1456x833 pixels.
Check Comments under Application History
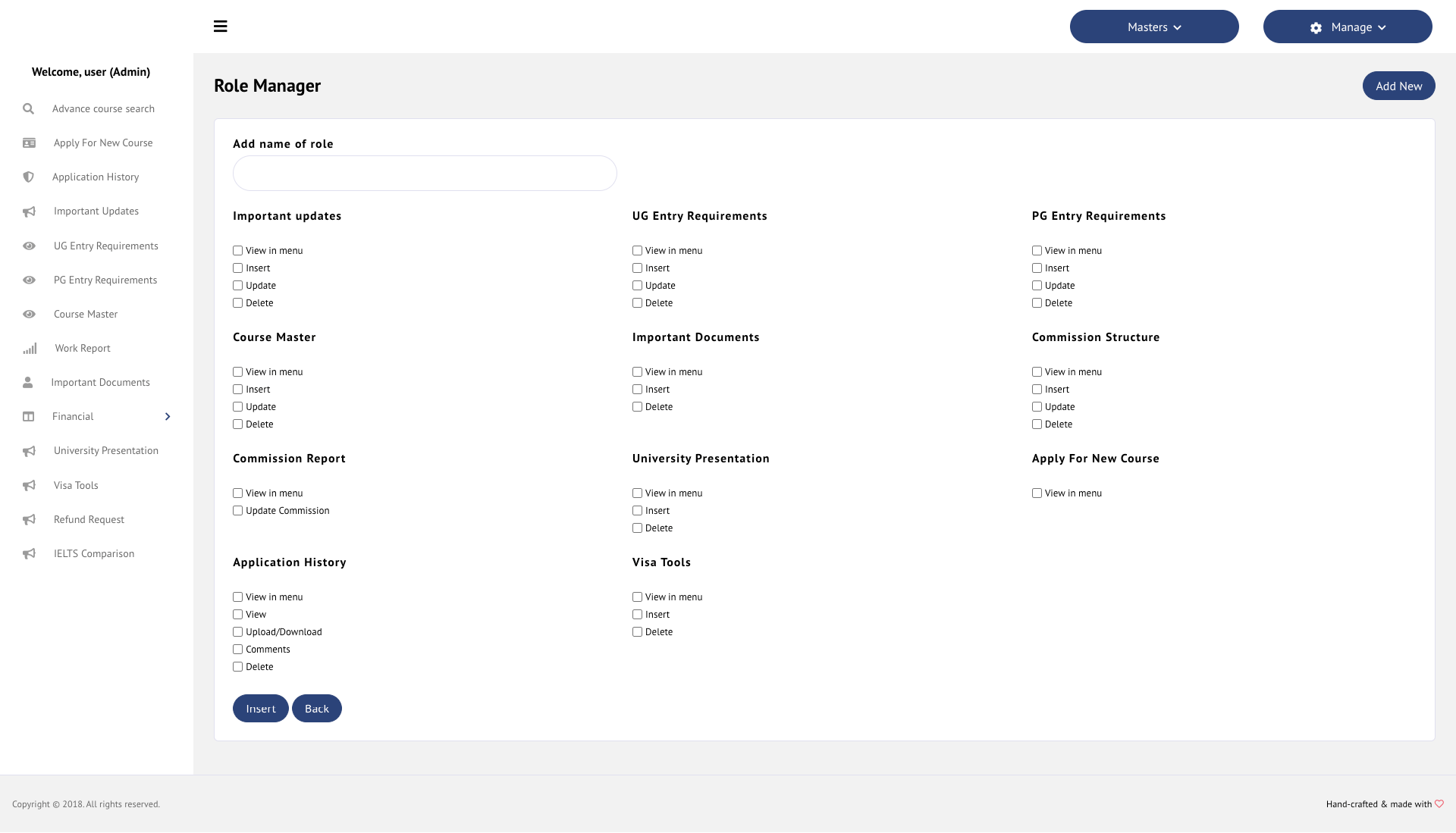click(237, 650)
